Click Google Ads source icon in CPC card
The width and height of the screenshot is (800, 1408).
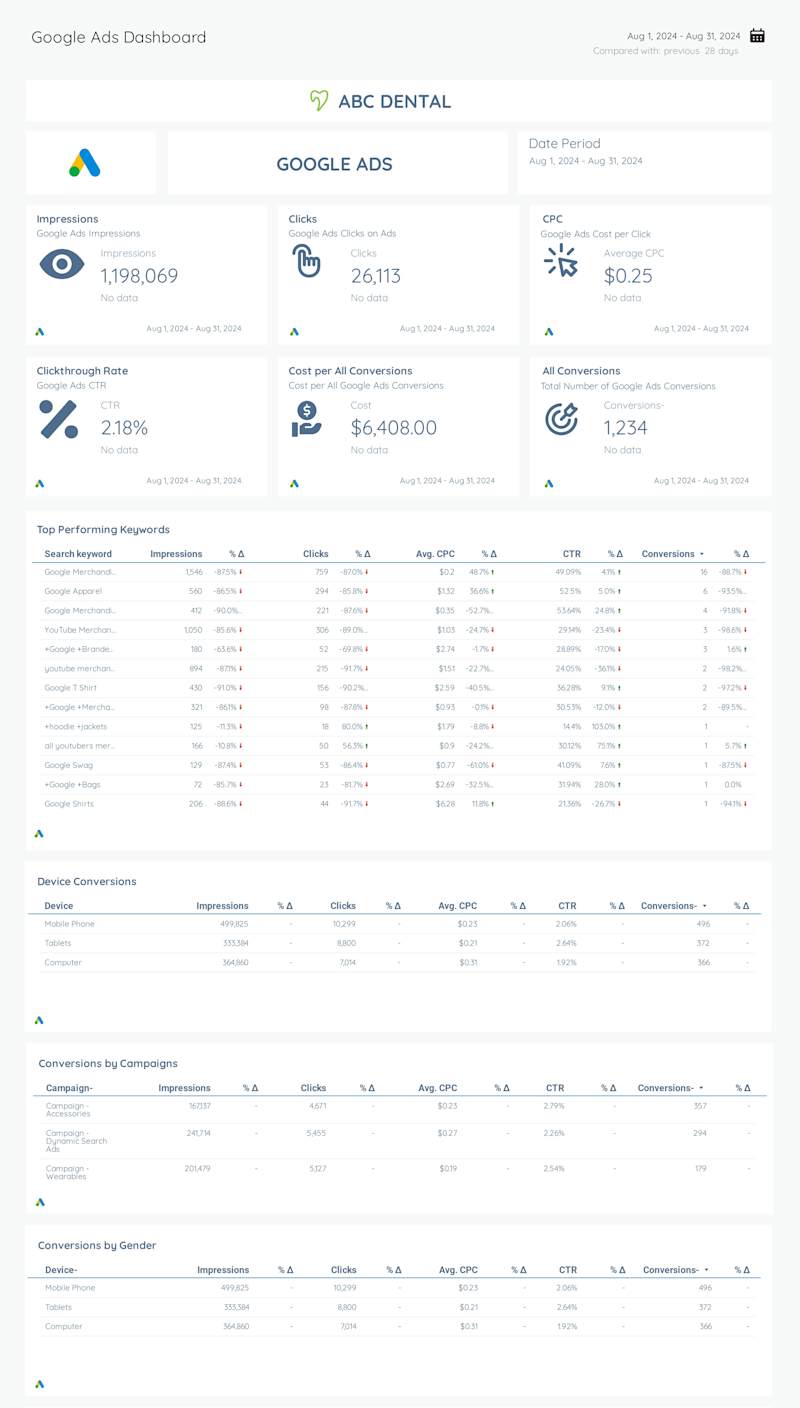click(x=549, y=331)
